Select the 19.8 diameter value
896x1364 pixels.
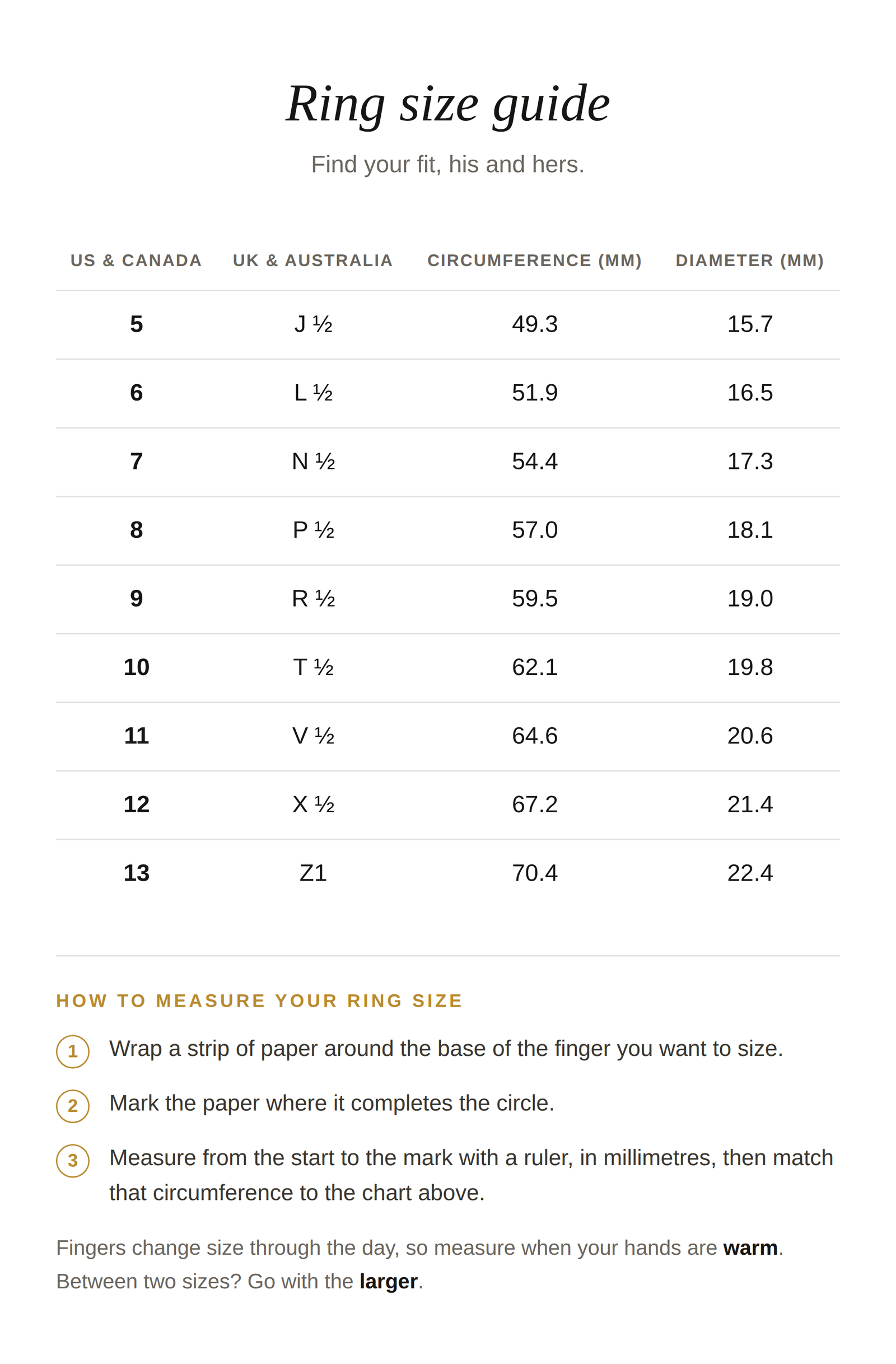coord(750,667)
